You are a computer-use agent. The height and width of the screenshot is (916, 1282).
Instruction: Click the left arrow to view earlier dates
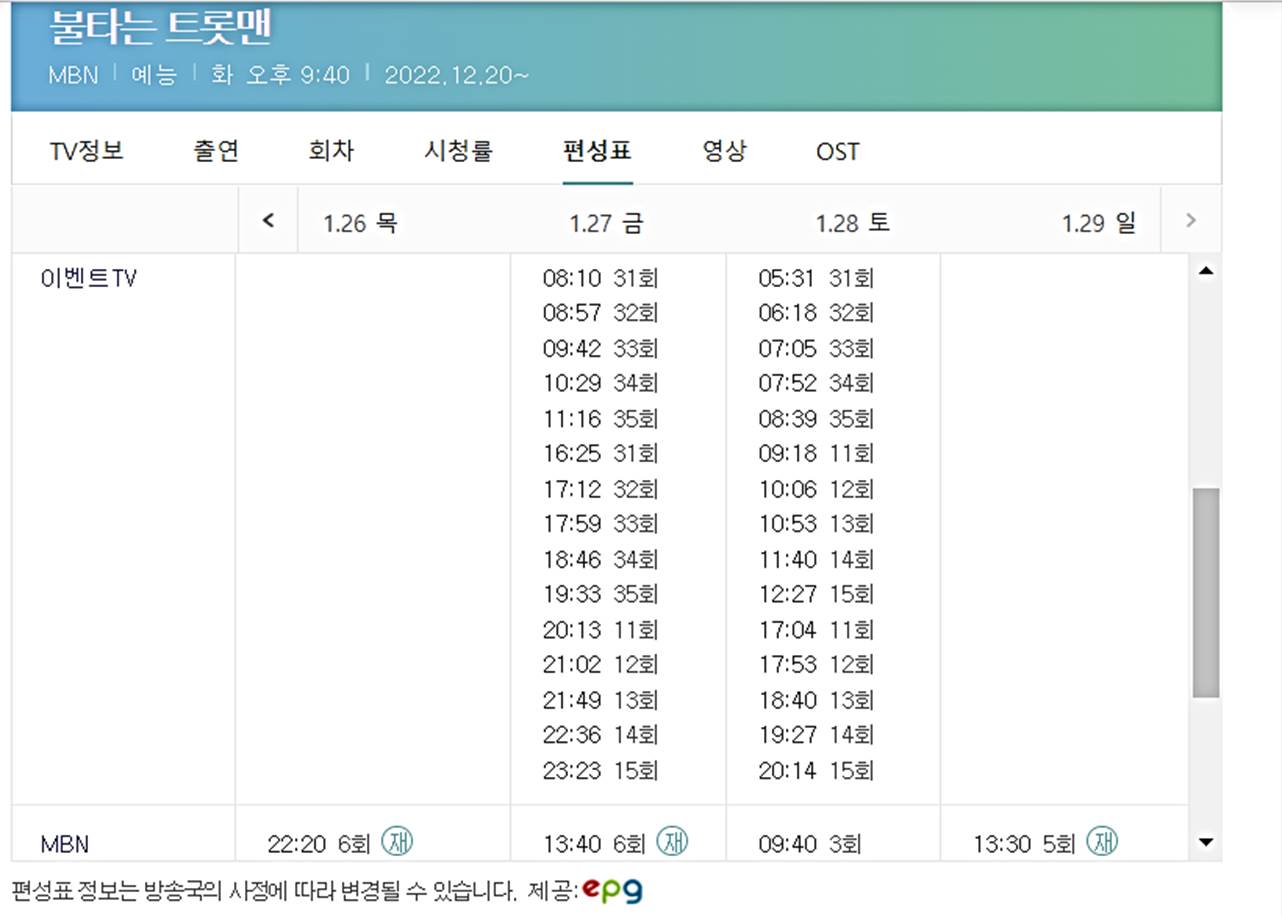pyautogui.click(x=268, y=222)
